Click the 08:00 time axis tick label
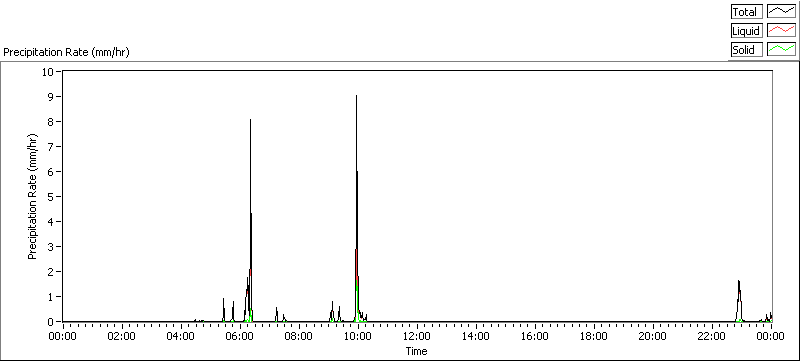This screenshot has height=361, width=800. pos(298,336)
